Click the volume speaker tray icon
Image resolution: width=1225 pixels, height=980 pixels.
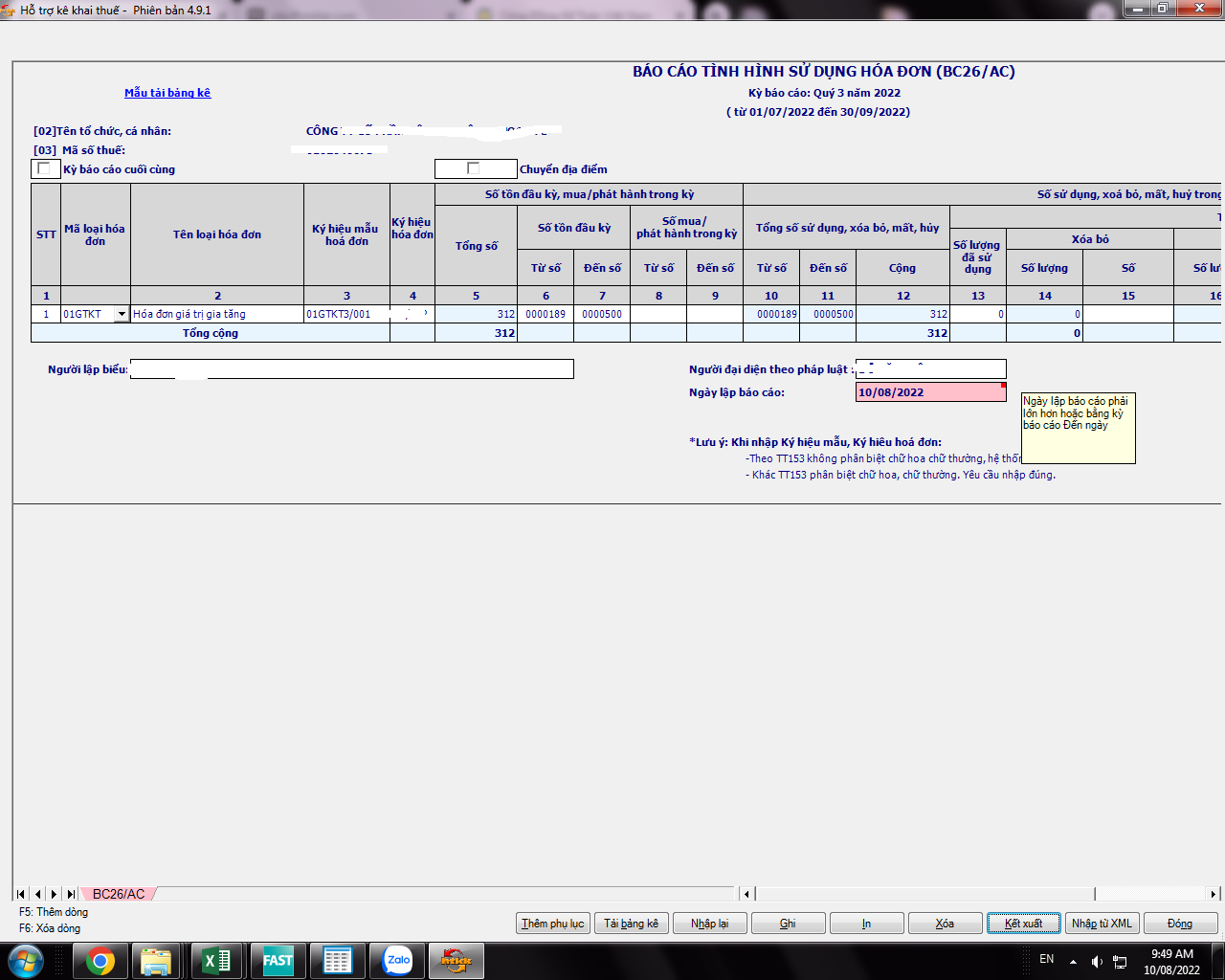click(1097, 960)
